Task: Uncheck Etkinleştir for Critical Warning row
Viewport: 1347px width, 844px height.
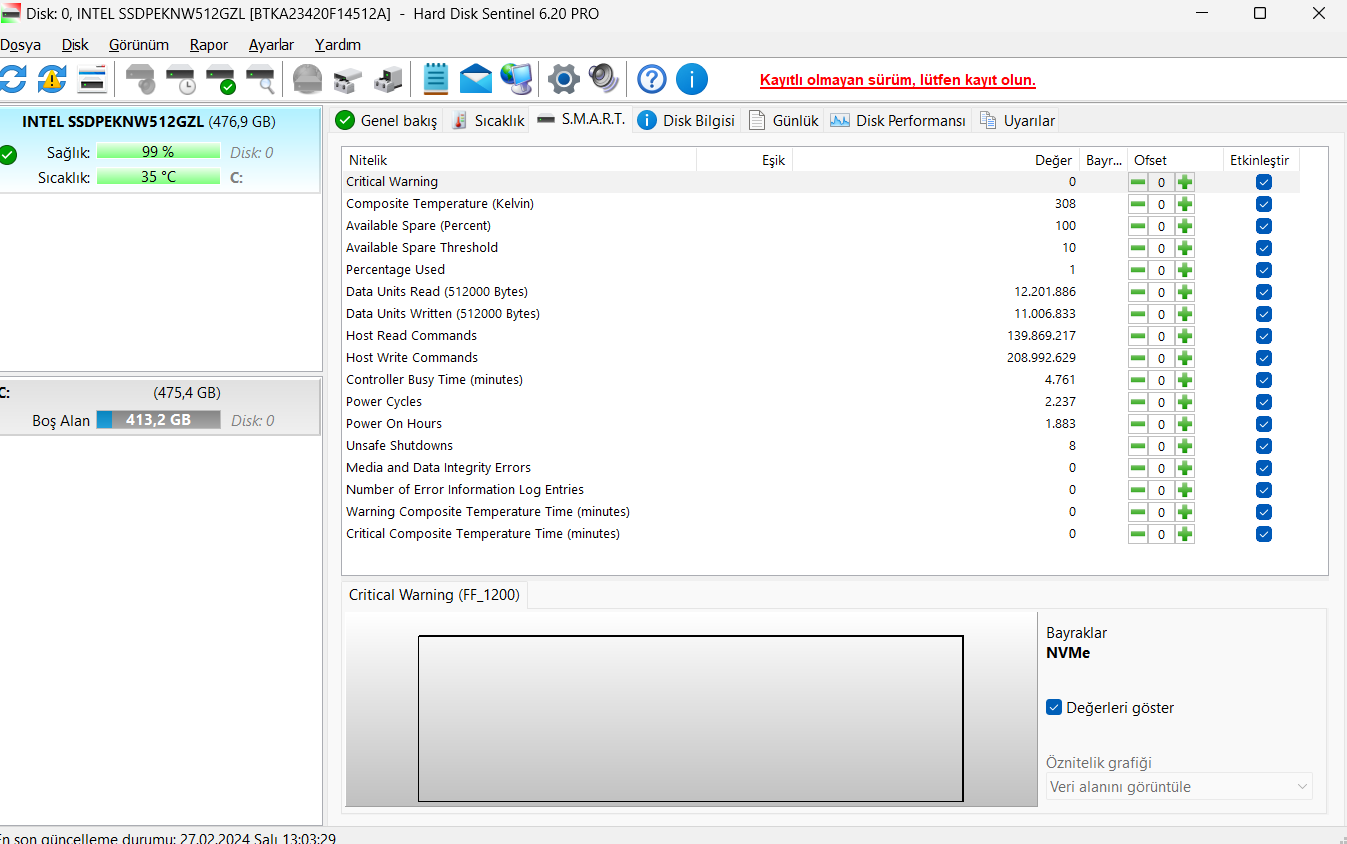Action: pyautogui.click(x=1264, y=182)
